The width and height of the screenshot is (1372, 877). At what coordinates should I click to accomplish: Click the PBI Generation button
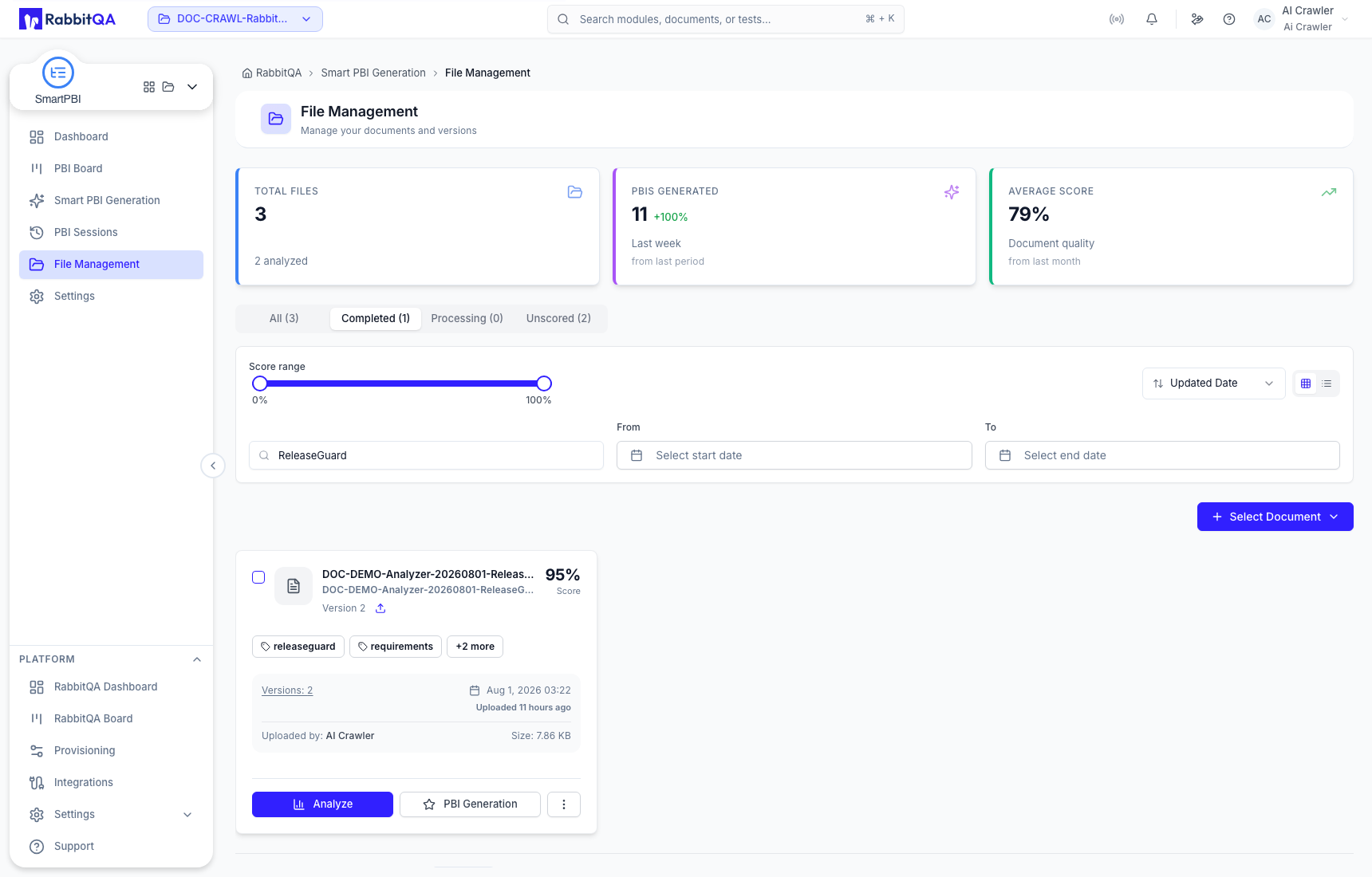470,804
